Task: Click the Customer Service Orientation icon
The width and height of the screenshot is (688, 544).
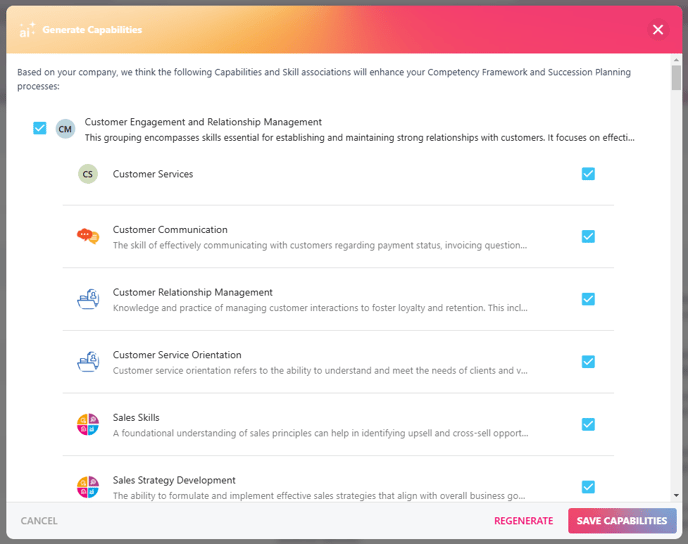Action: [88, 362]
